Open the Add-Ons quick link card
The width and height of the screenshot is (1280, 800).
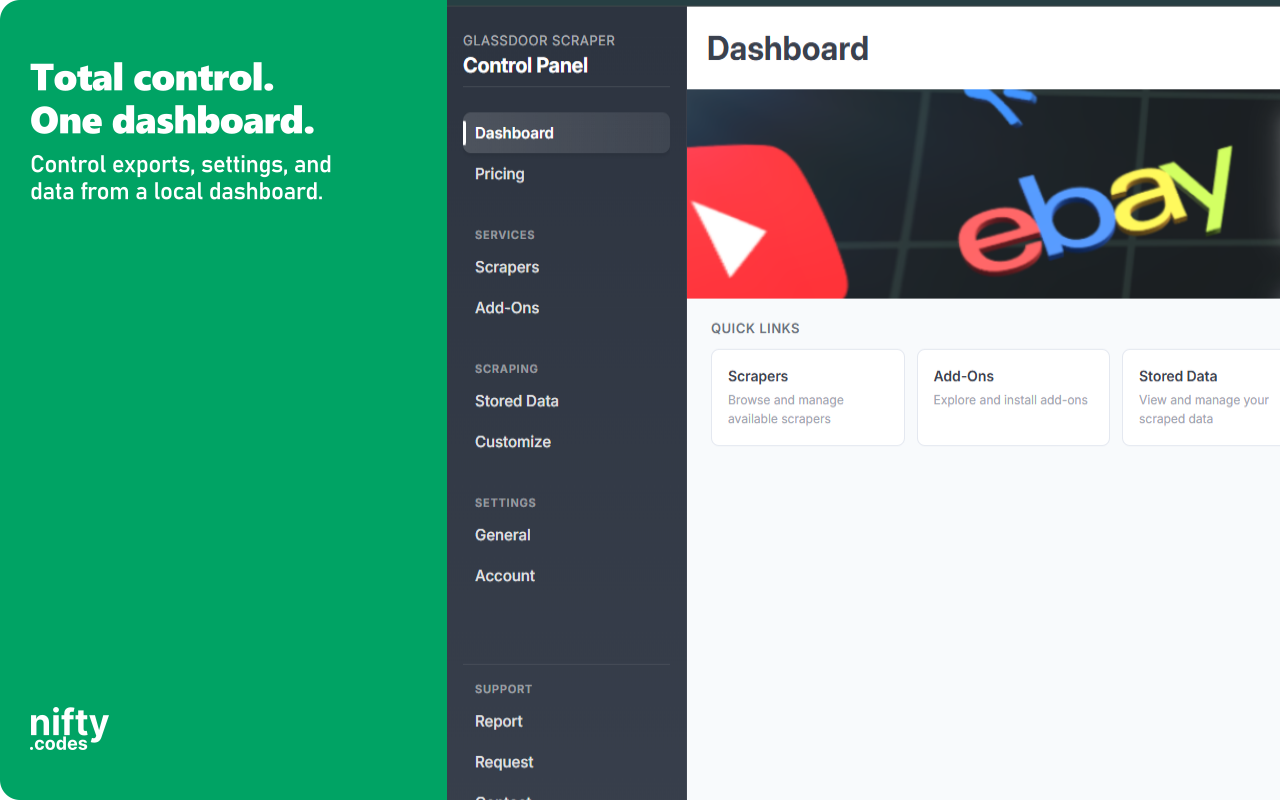[x=1013, y=397]
